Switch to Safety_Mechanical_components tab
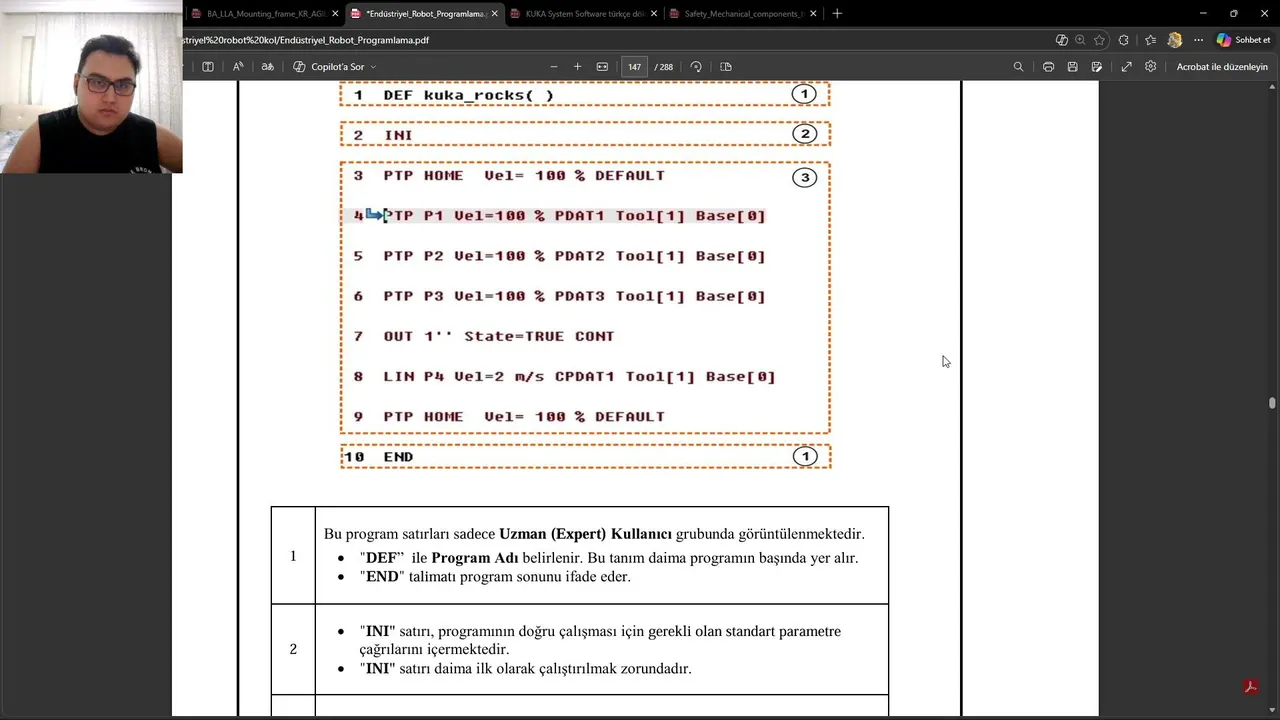Screen dimensions: 1280x720 coord(743,14)
